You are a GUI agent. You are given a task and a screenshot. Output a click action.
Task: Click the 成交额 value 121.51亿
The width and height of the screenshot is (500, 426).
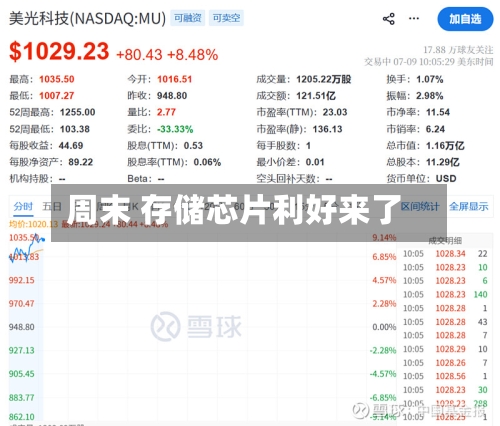tap(316, 96)
